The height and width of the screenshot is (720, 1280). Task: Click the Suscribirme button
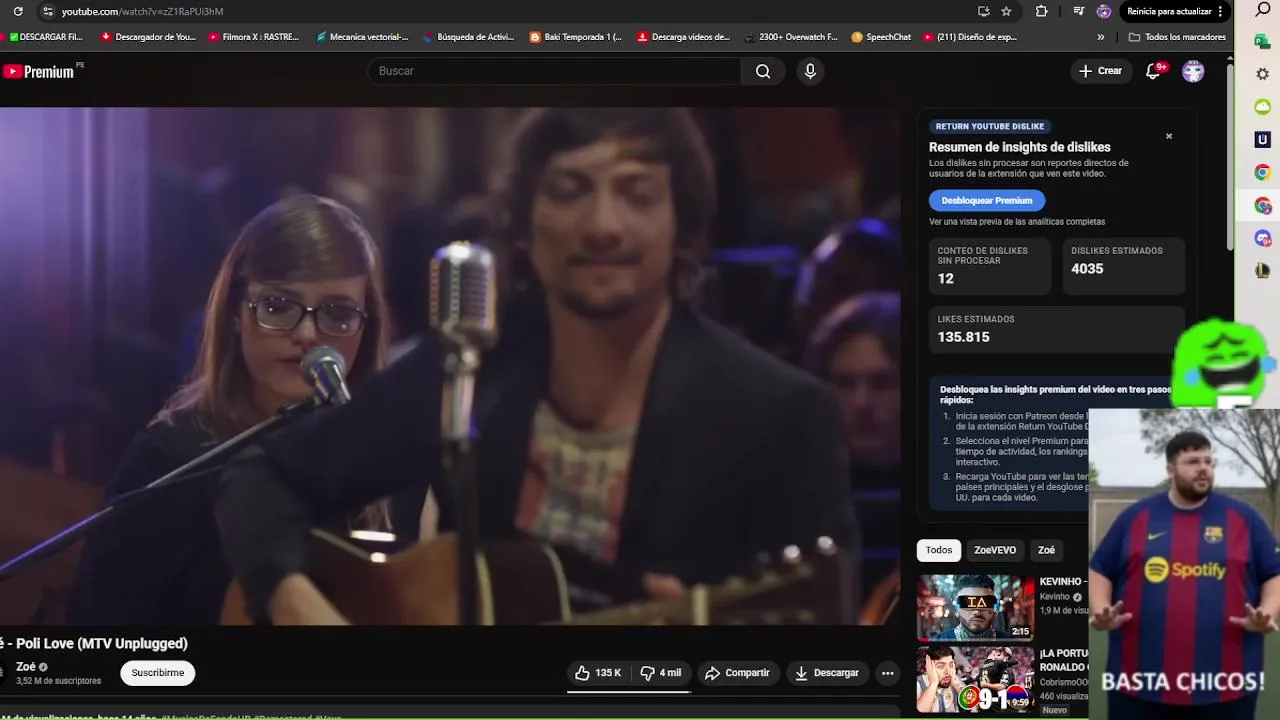click(158, 673)
